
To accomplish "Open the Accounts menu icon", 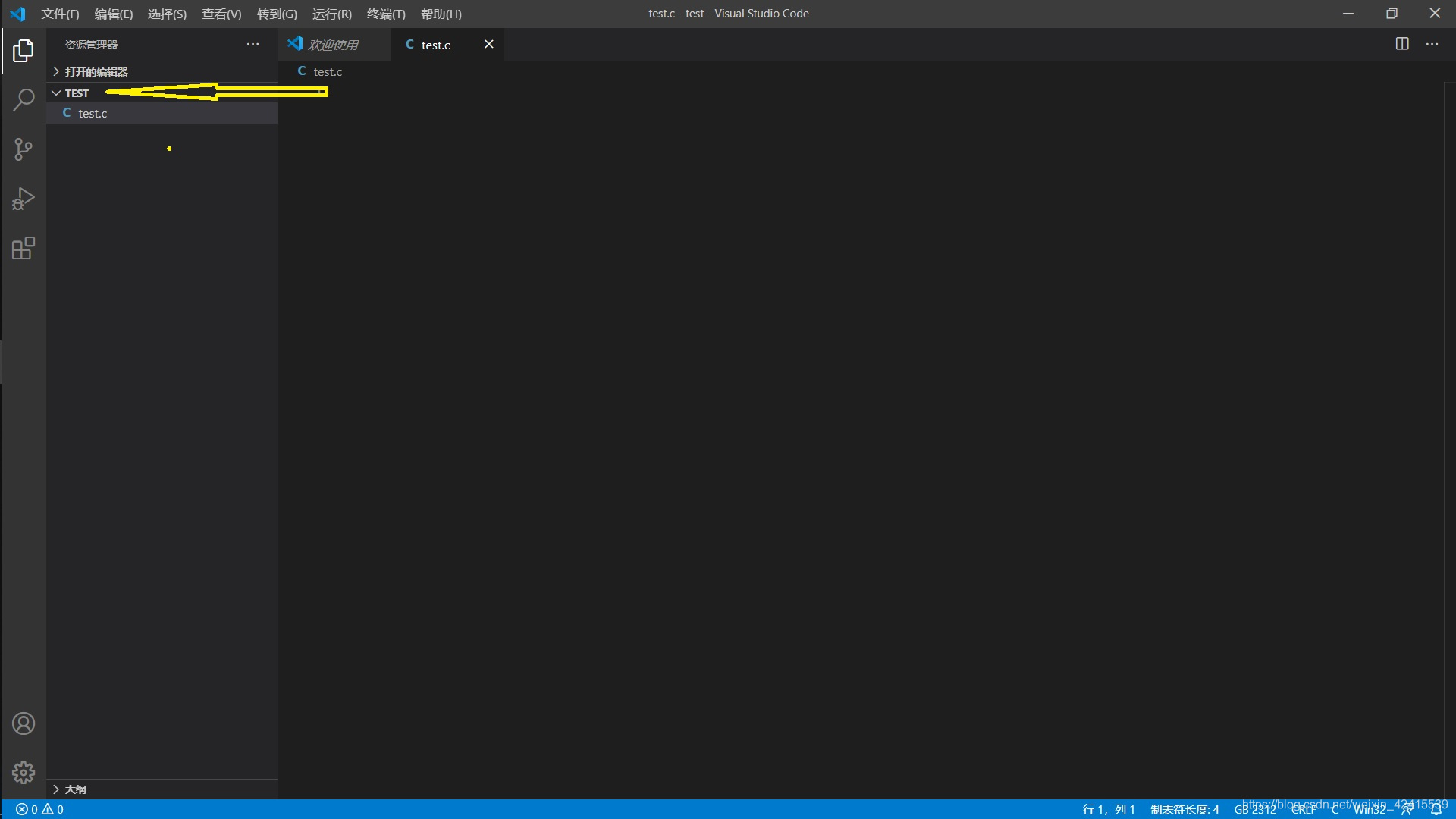I will 24,723.
